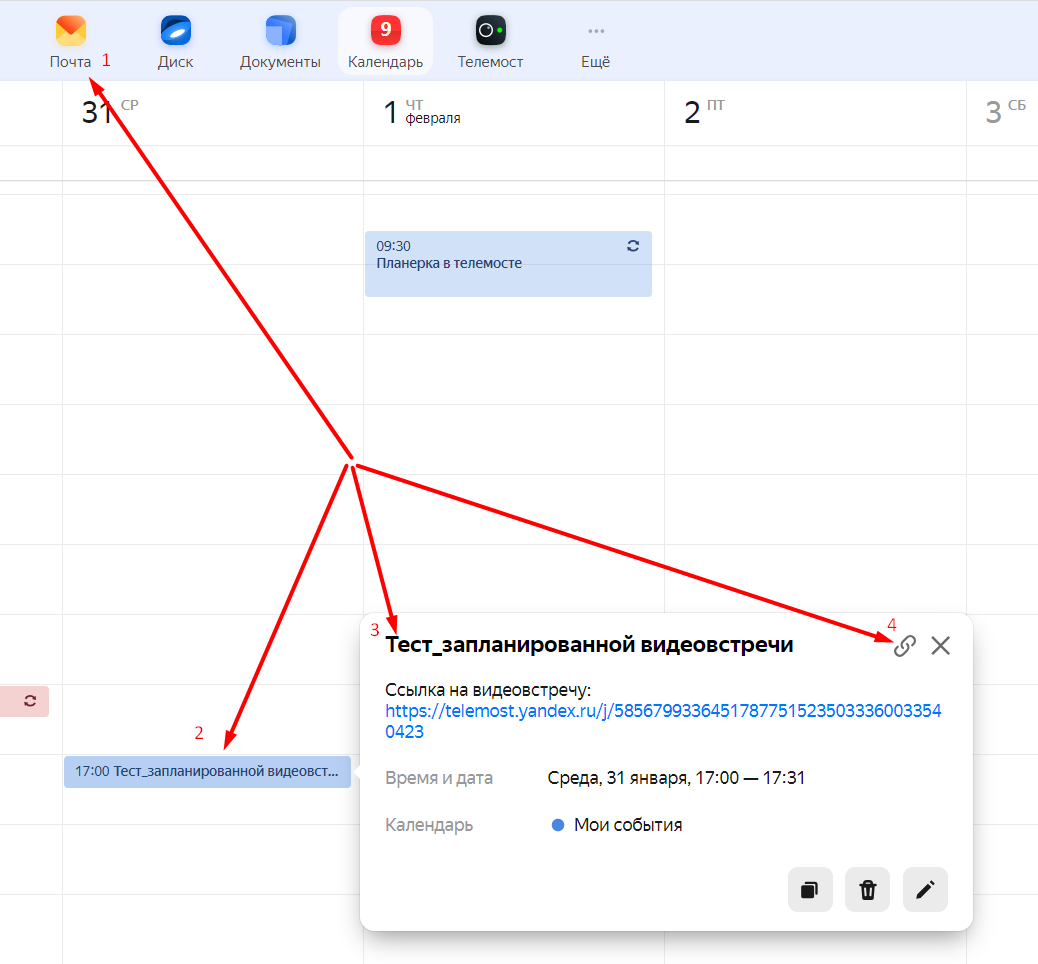Open the telemost.yandex.ru meeting link
Viewport: 1038px width, 964px height.
(663, 721)
